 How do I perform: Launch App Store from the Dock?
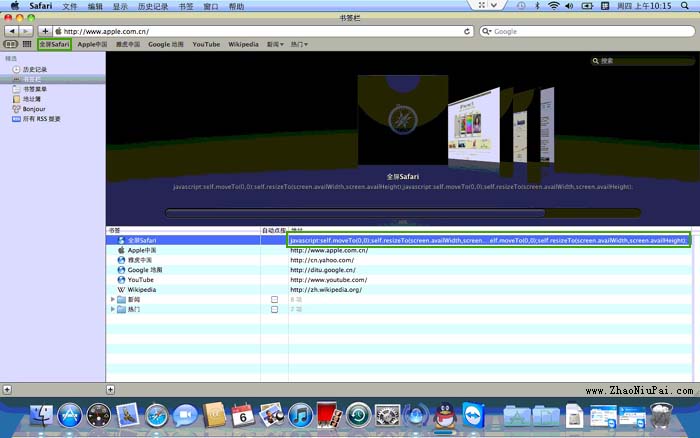[70, 415]
